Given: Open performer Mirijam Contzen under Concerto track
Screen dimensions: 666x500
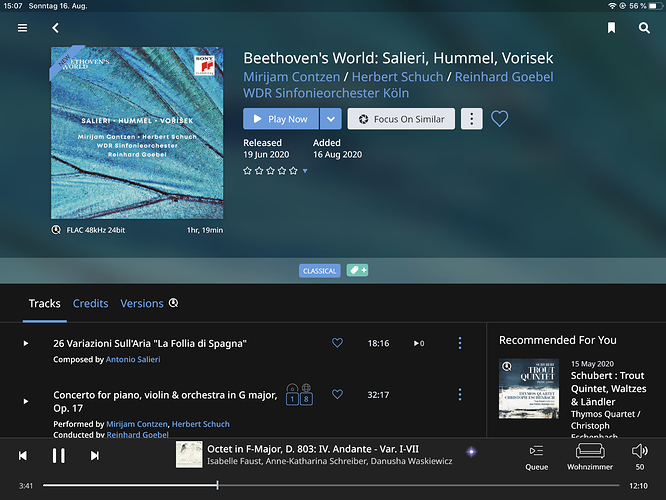Looking at the screenshot, I should [x=137, y=424].
